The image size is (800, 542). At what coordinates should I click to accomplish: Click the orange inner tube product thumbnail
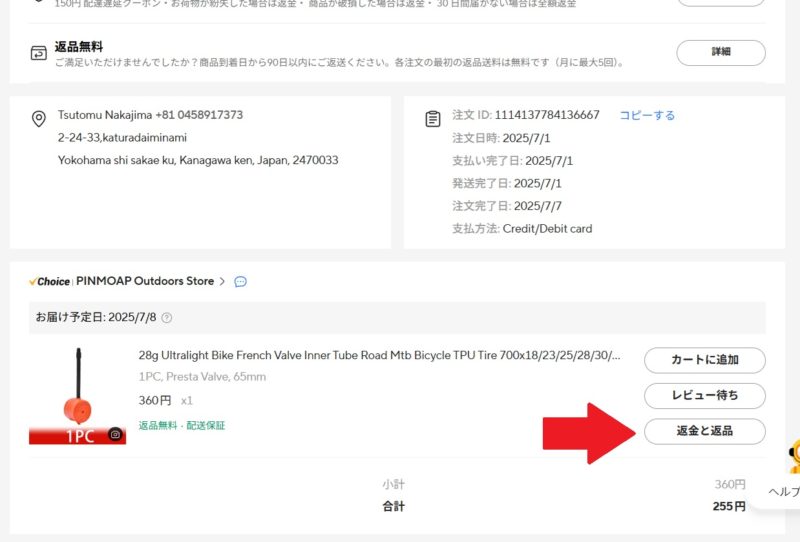point(77,395)
